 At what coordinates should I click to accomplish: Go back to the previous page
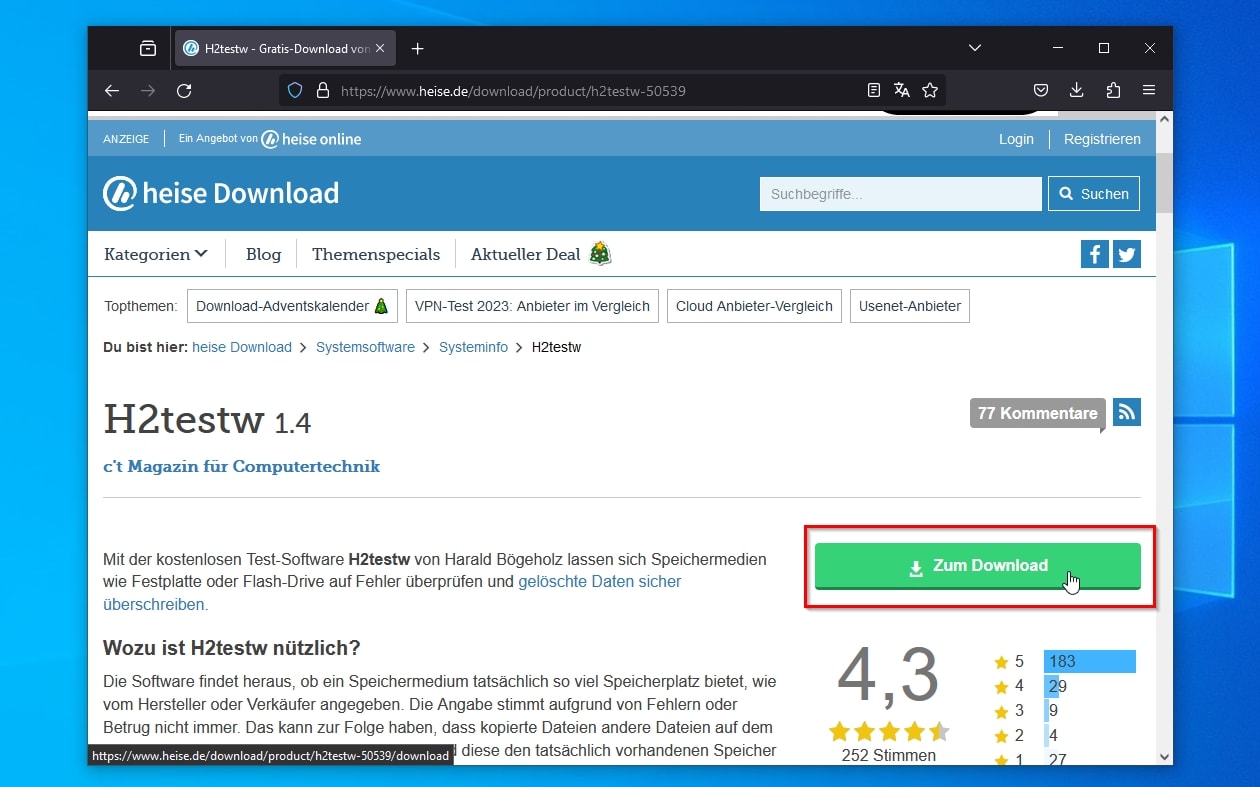pyautogui.click(x=112, y=90)
